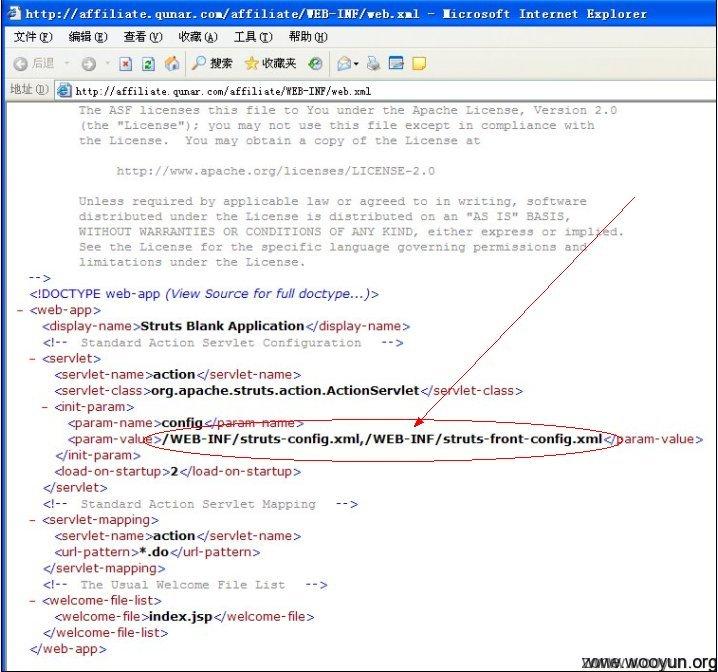Click 'org.apache.struts.action.ActionServlet' class text
The height and width of the screenshot is (672, 718).
coord(285,390)
